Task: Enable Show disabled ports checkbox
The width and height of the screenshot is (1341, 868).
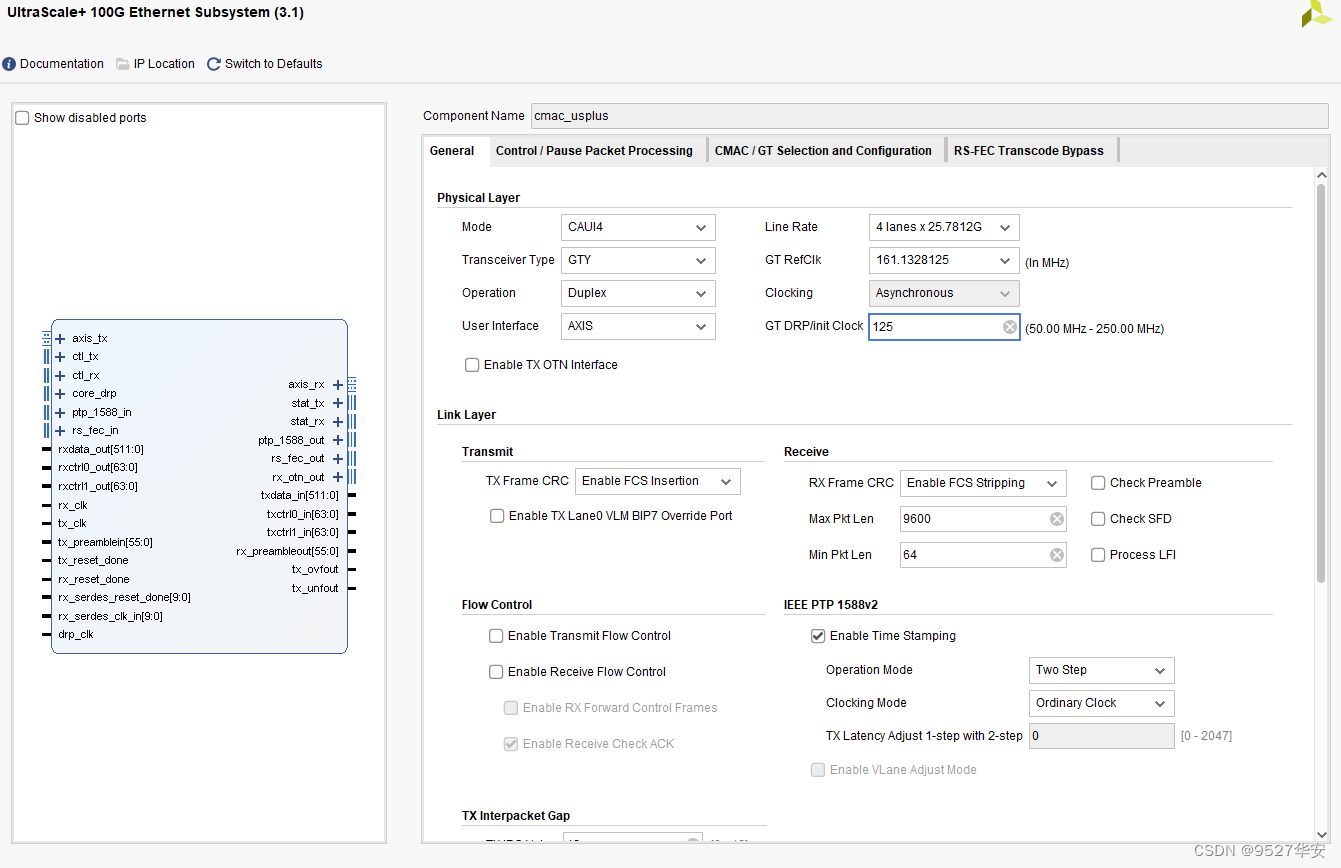Action: (23, 118)
